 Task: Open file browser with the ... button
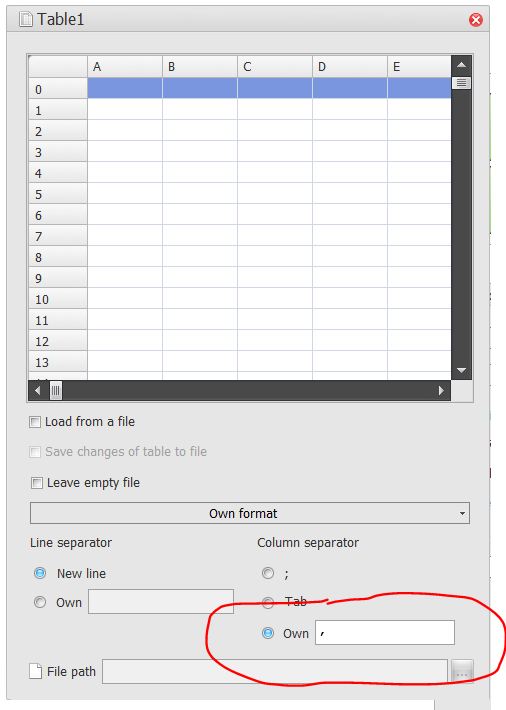[462, 672]
